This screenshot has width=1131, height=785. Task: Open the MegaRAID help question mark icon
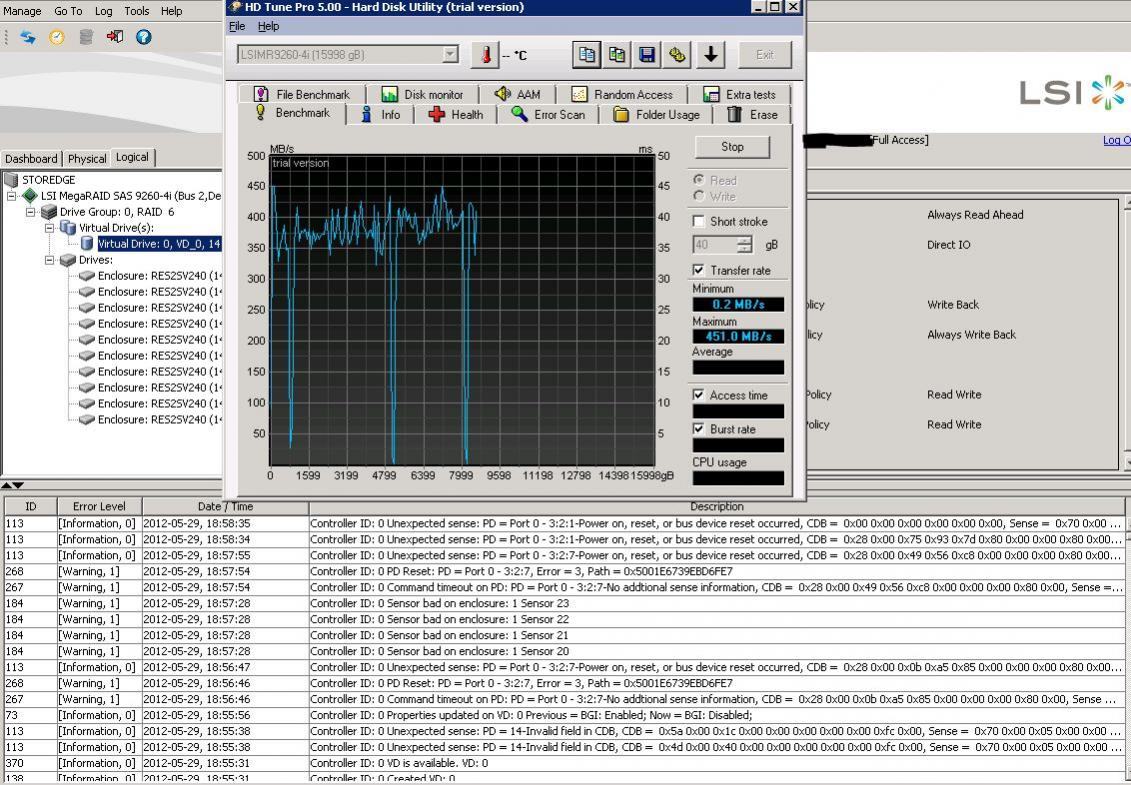click(143, 37)
